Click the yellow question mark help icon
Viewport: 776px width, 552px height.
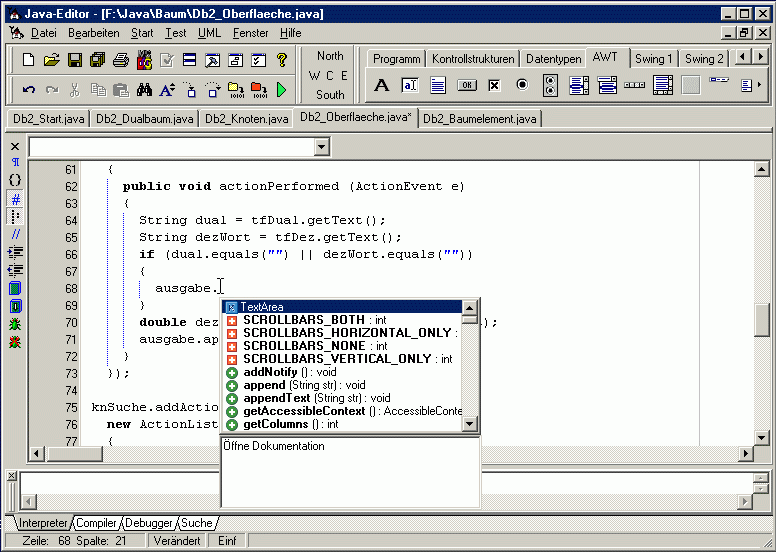click(x=282, y=60)
